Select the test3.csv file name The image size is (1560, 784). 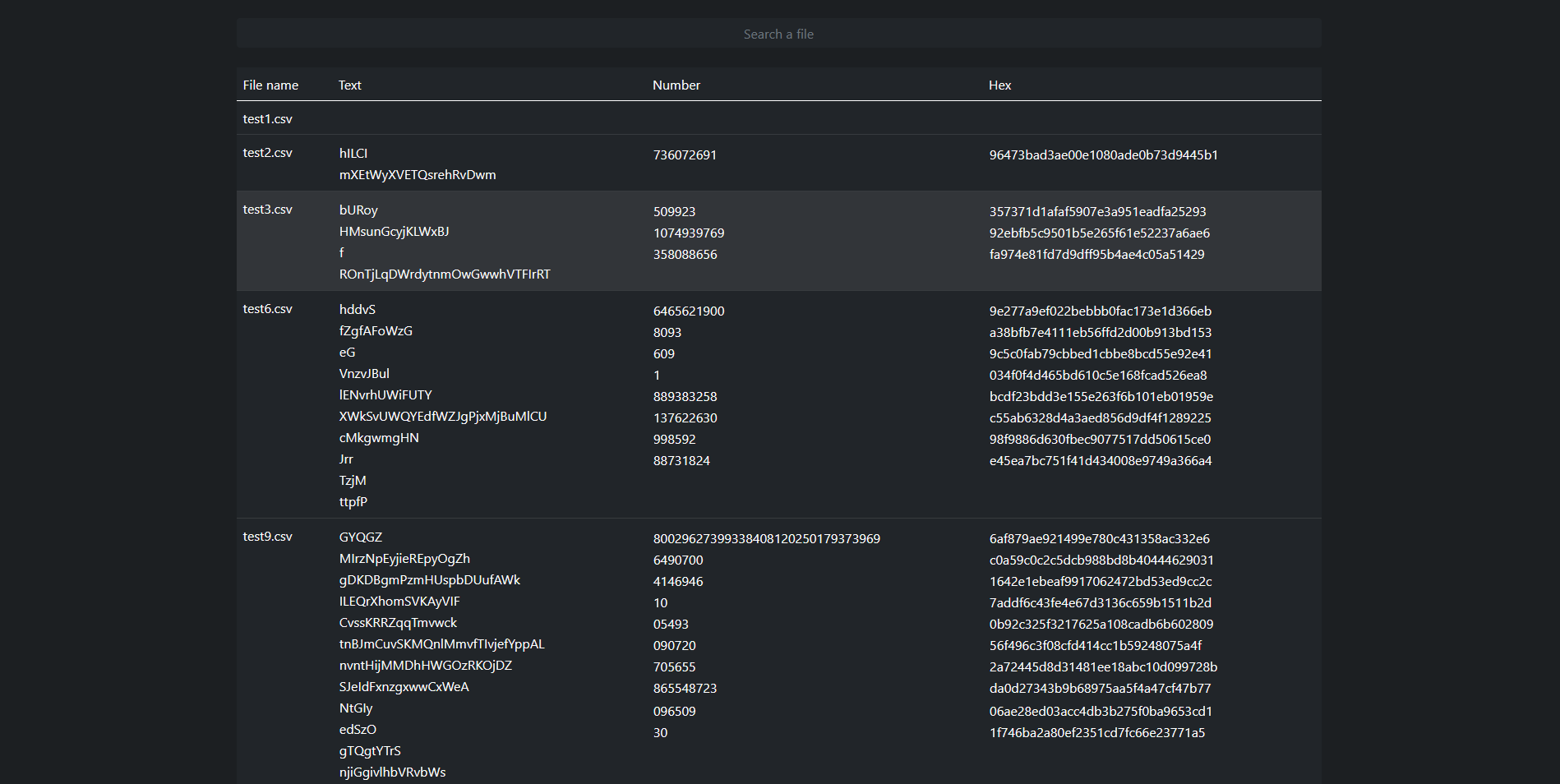[268, 210]
